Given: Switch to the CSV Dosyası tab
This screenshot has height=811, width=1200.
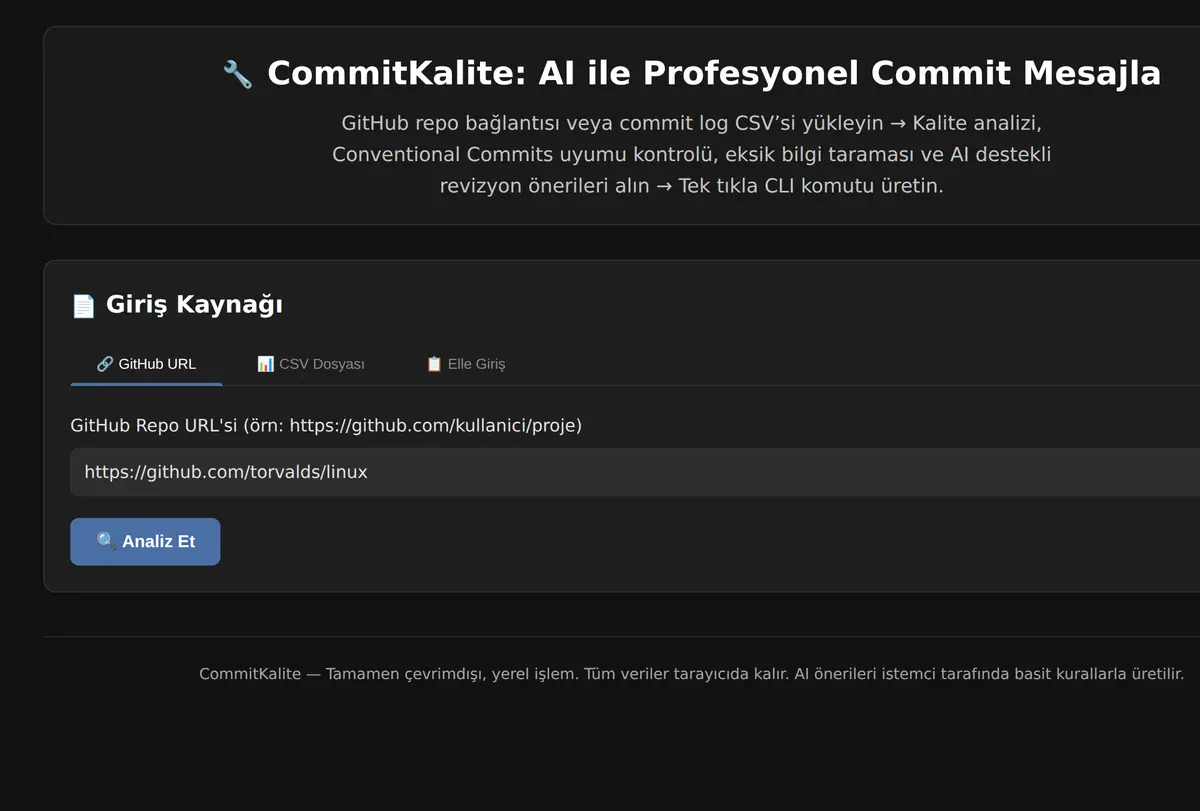Looking at the screenshot, I should click(x=310, y=364).
